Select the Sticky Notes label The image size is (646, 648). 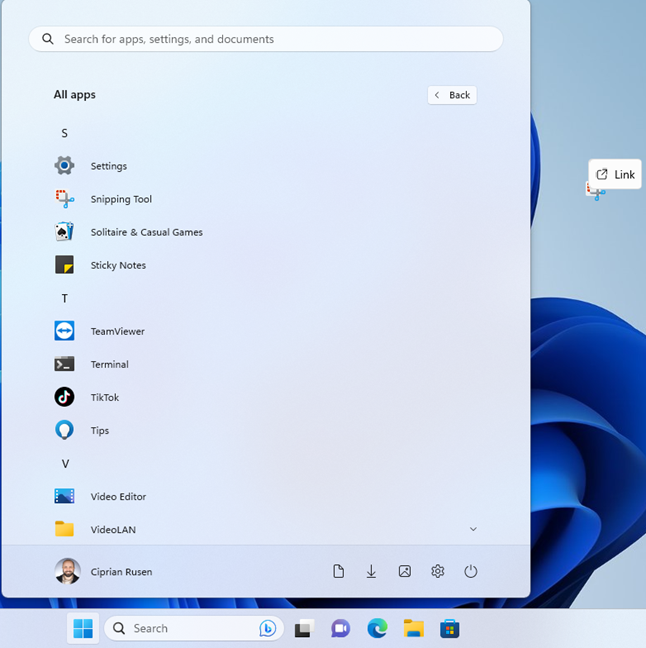tap(118, 265)
